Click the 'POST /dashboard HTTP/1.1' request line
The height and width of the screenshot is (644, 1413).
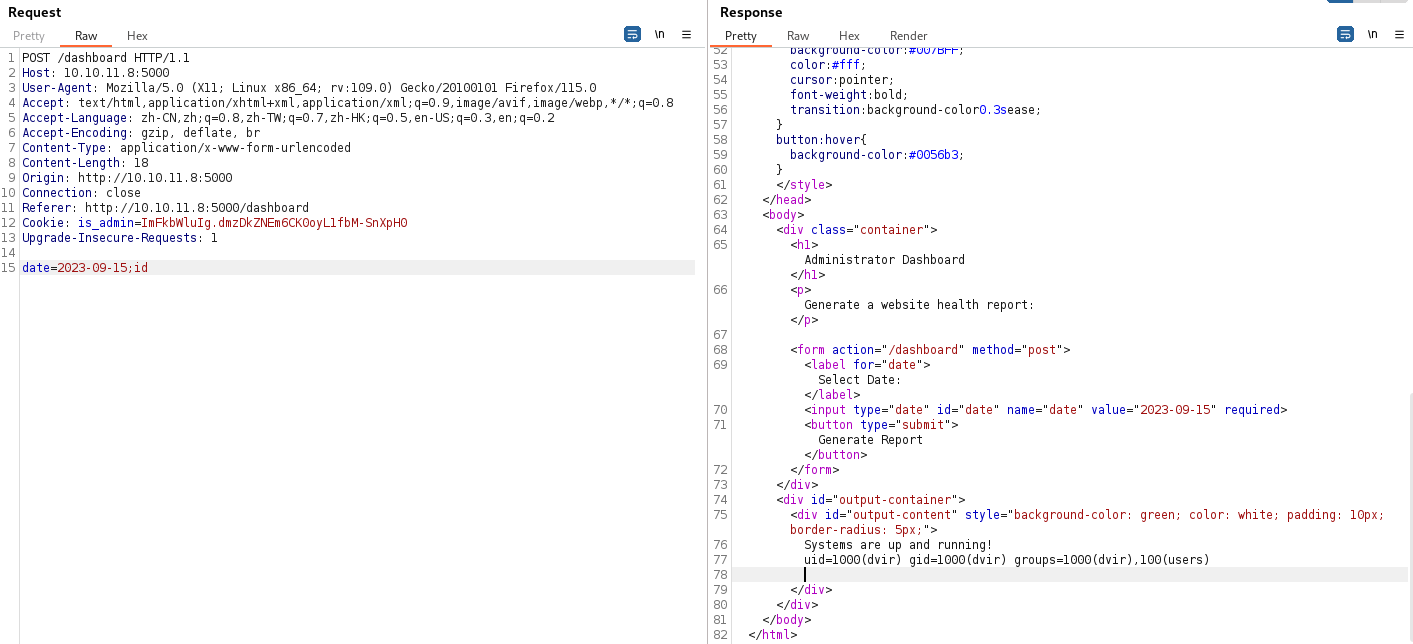pos(106,58)
